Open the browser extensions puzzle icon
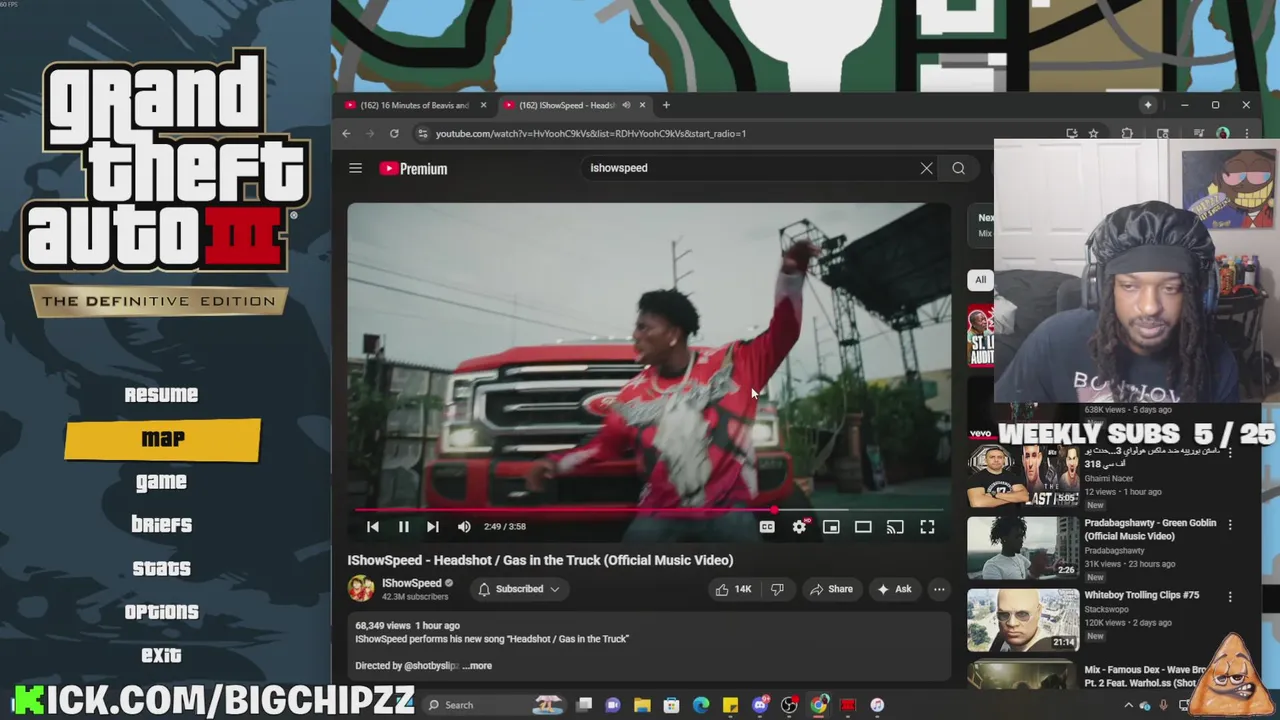 [x=1127, y=133]
